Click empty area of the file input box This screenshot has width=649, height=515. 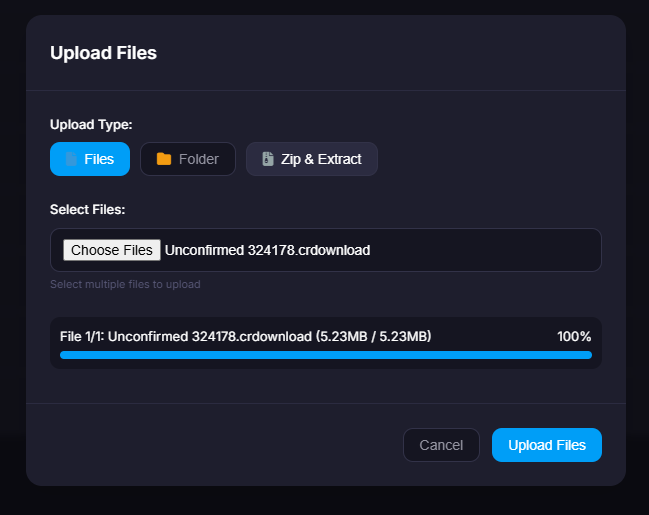[x=490, y=250]
